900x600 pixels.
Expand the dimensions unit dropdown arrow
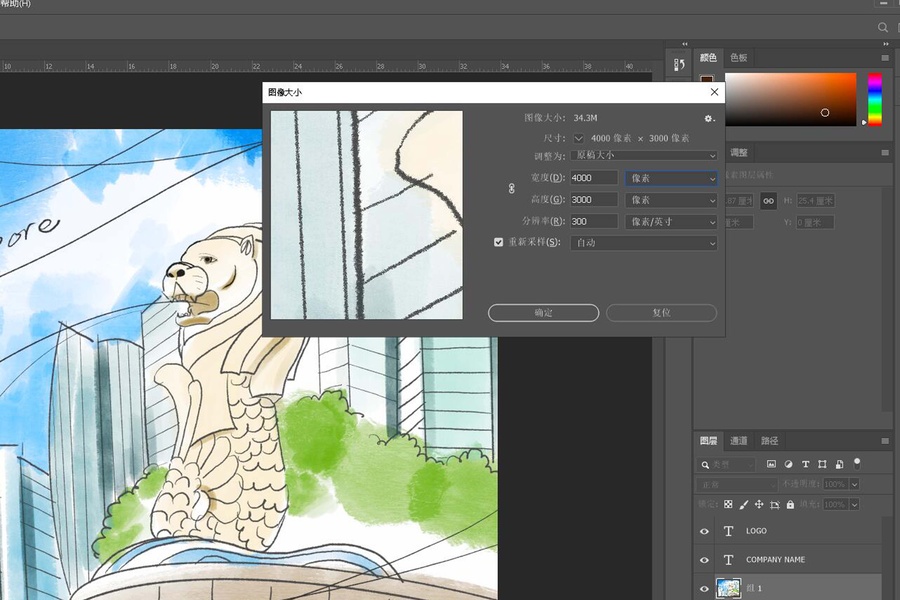[x=579, y=138]
